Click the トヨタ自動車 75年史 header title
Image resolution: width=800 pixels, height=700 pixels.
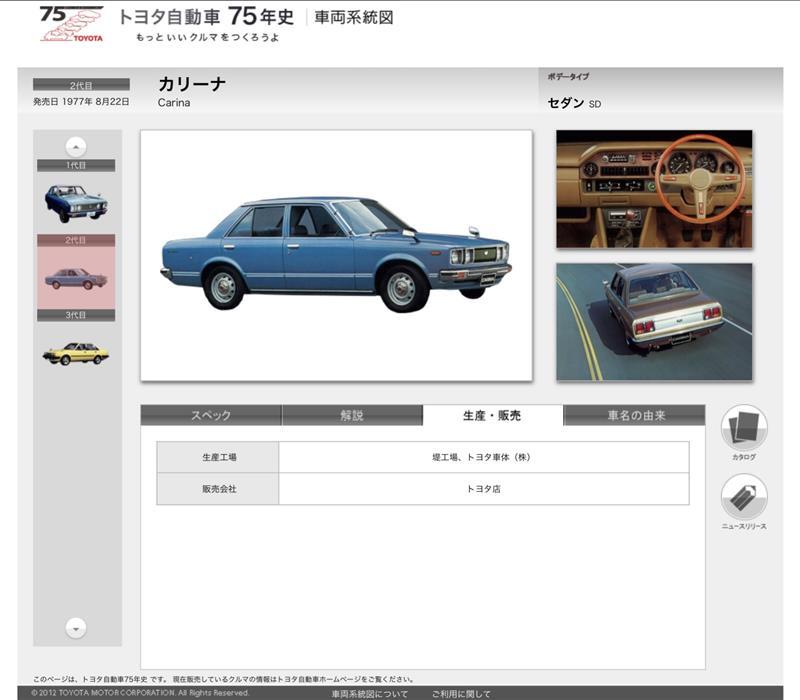pos(206,17)
